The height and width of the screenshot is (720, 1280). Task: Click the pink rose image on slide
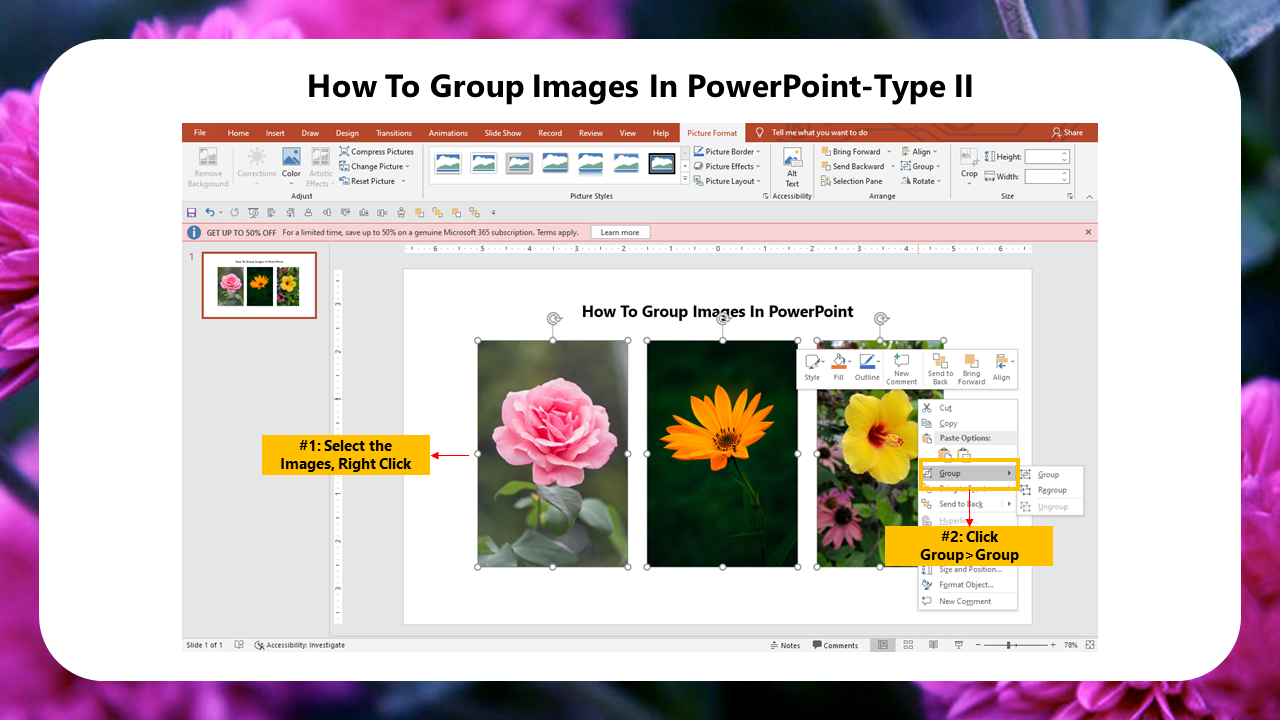coord(553,453)
